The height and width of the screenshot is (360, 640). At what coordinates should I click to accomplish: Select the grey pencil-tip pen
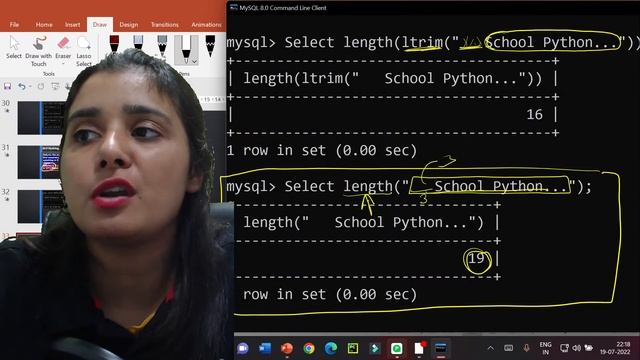(x=162, y=46)
